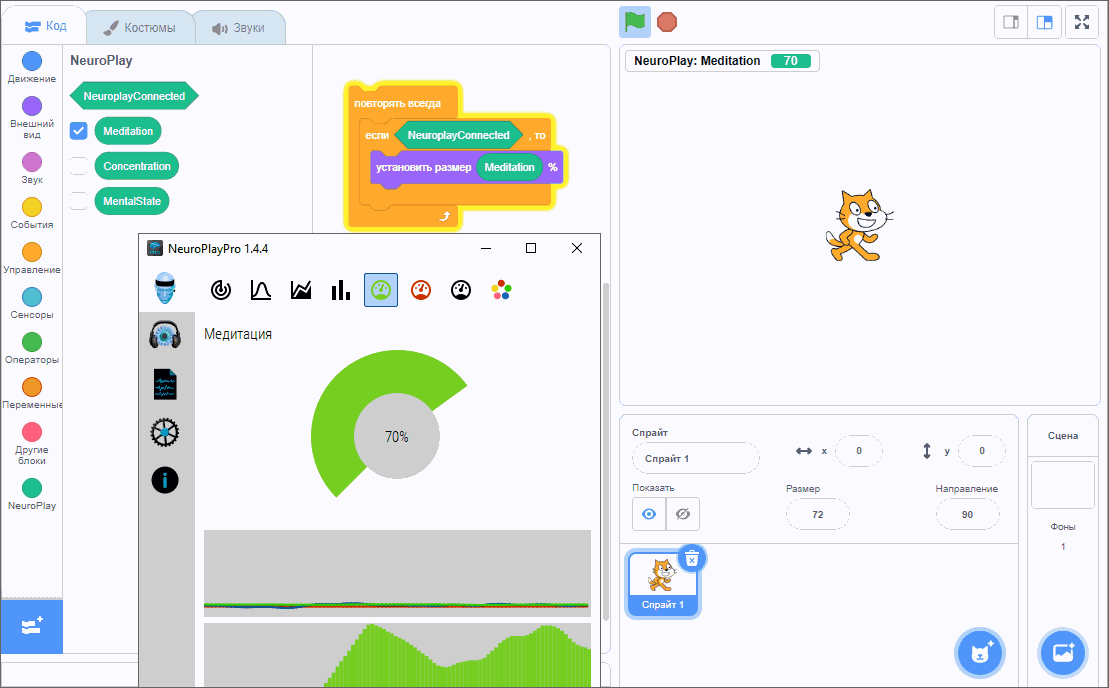Click the sprite name field Спрайт 1
The height and width of the screenshot is (688, 1109).
[695, 458]
